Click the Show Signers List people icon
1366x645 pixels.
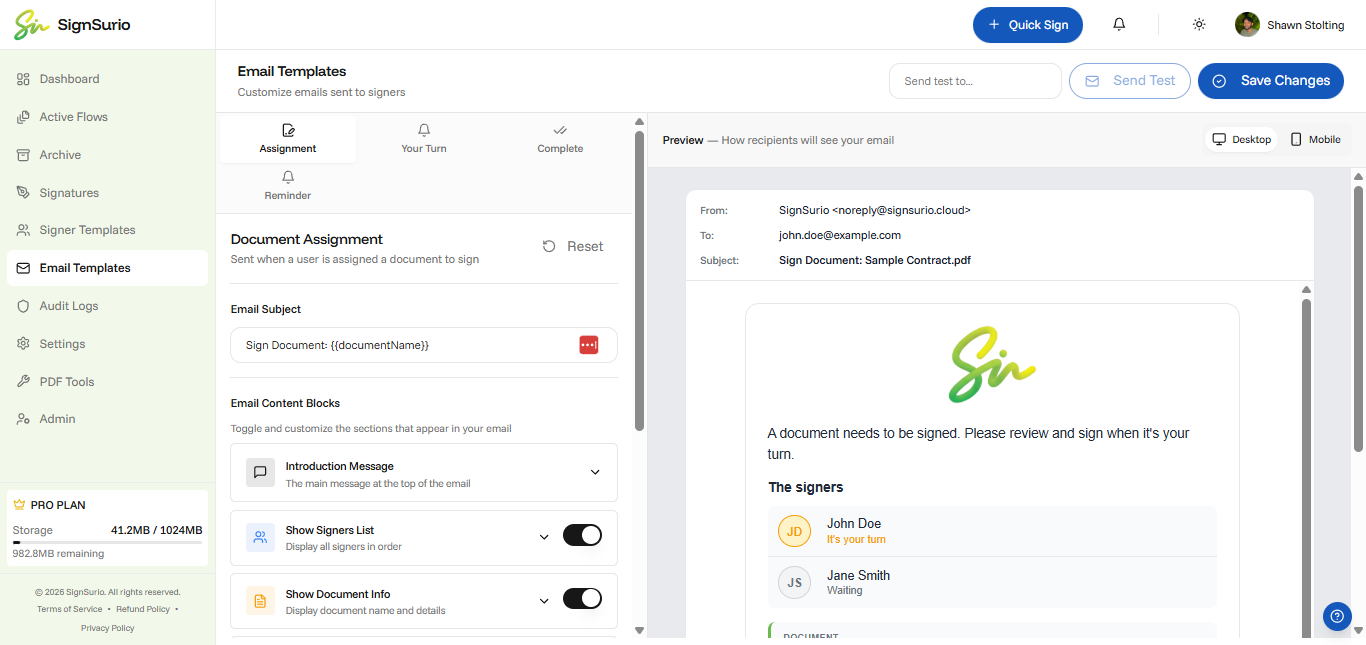coord(260,537)
